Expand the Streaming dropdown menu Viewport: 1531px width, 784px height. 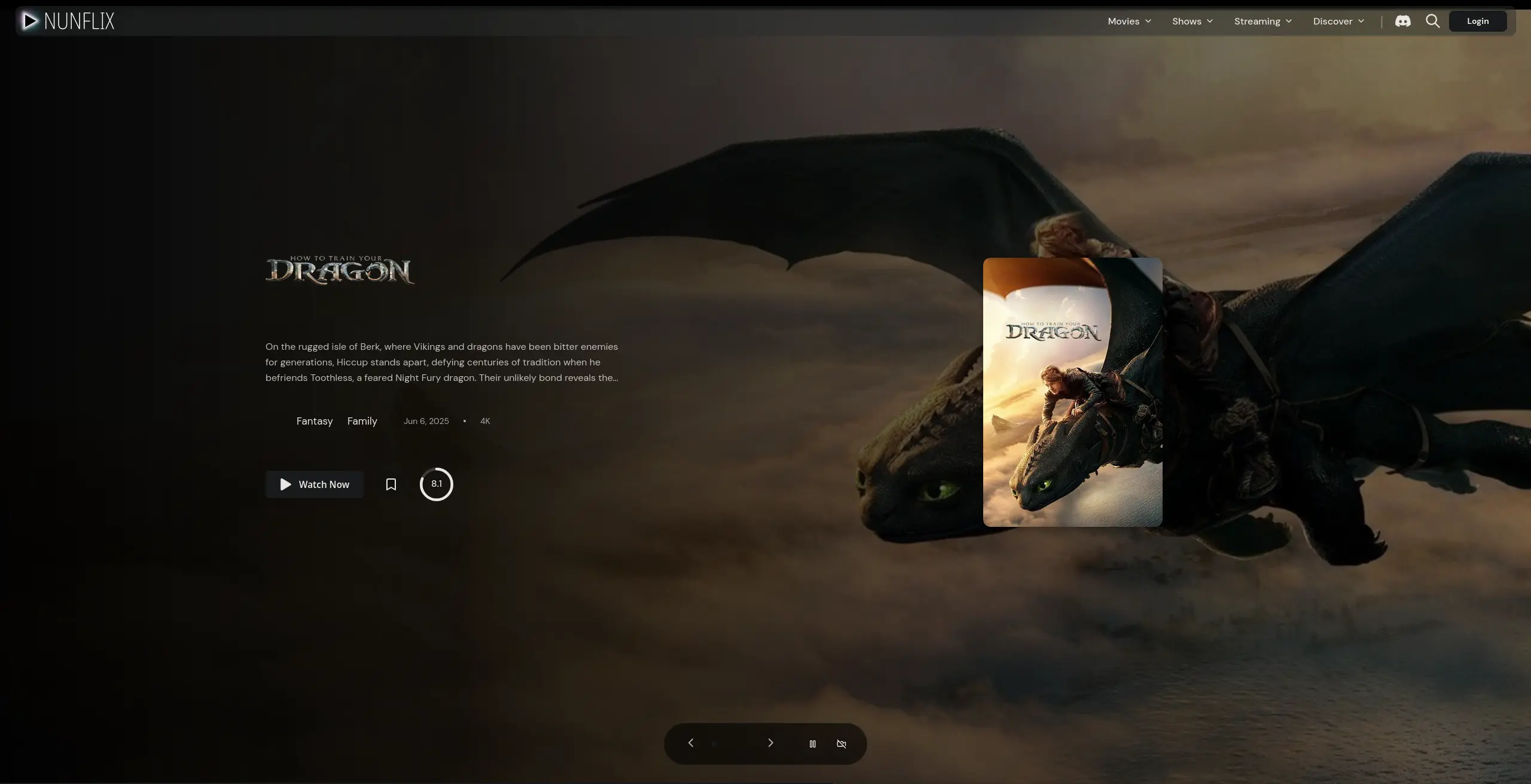1263,21
